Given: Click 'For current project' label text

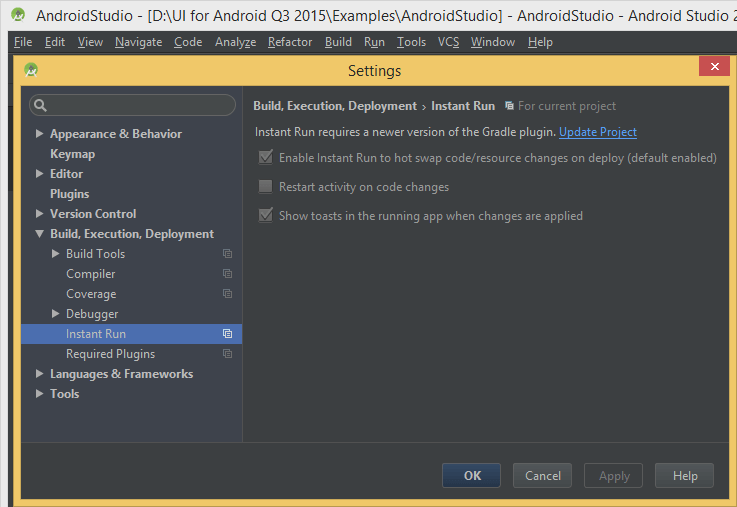Looking at the screenshot, I should pyautogui.click(x=567, y=106).
